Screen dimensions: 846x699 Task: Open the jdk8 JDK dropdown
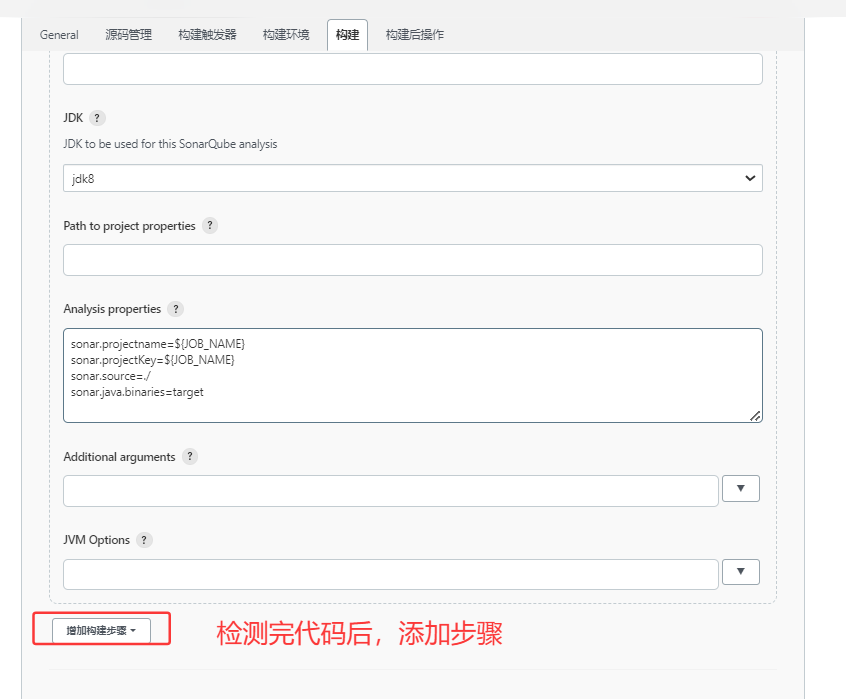413,178
